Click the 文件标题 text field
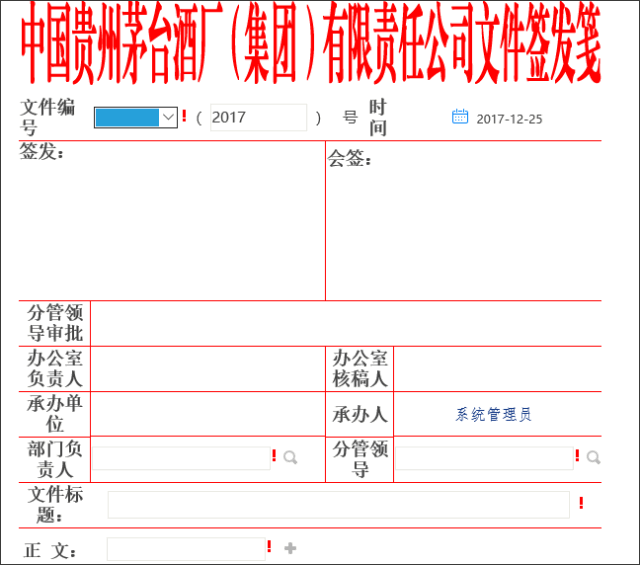 pos(338,505)
